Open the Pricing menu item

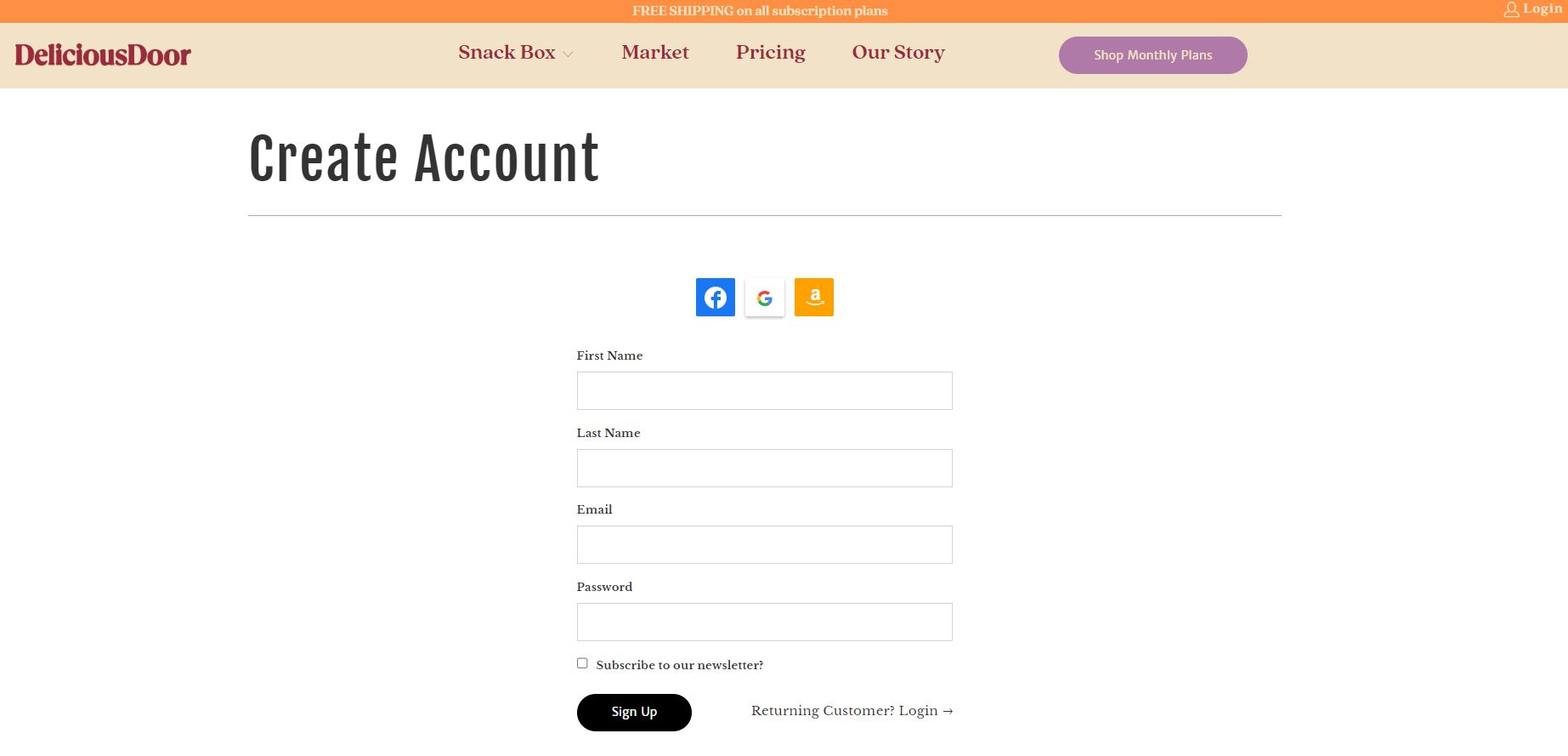tap(771, 53)
